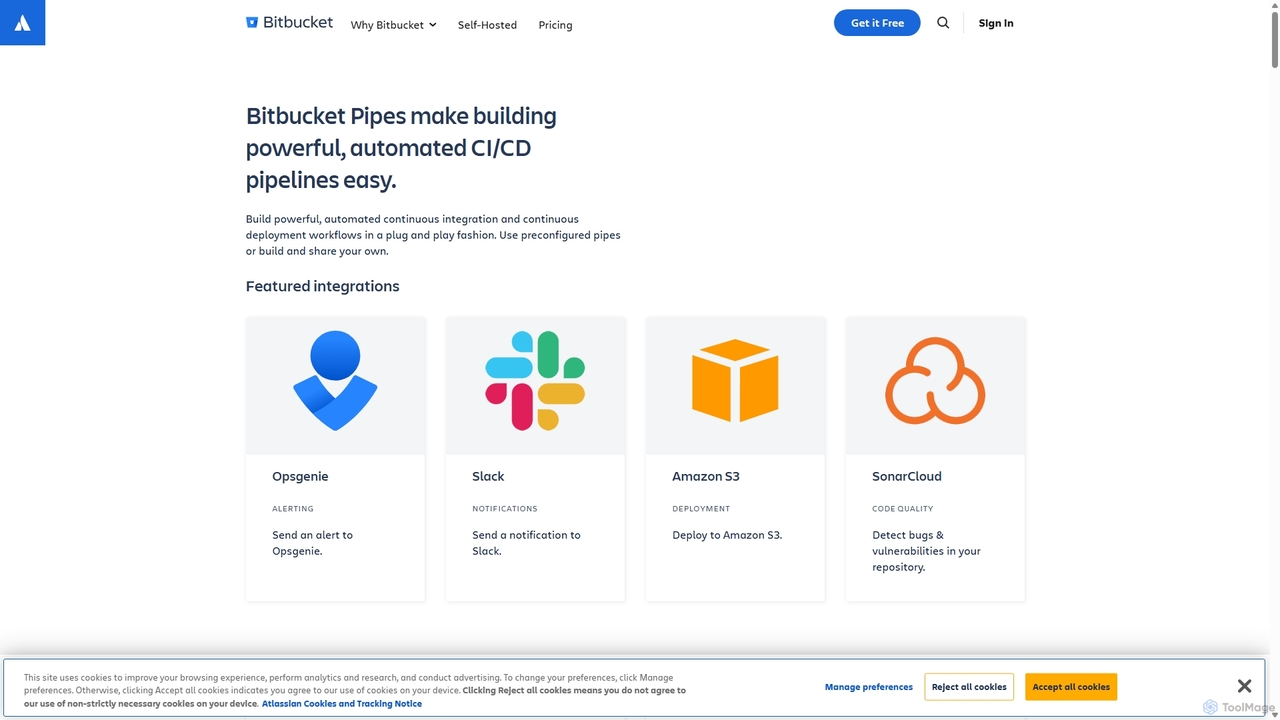This screenshot has height=720, width=1280.
Task: Click 'Detect bugs & vulnerabilities' description
Action: [x=926, y=551]
